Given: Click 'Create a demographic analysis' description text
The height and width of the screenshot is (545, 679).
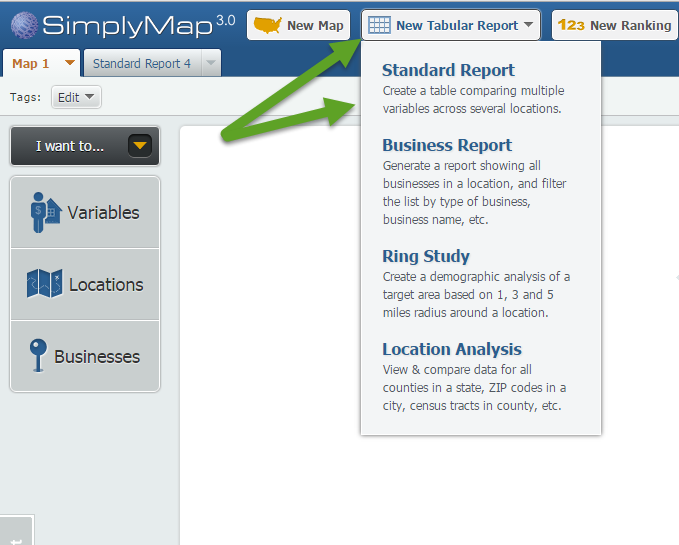Looking at the screenshot, I should click(476, 294).
